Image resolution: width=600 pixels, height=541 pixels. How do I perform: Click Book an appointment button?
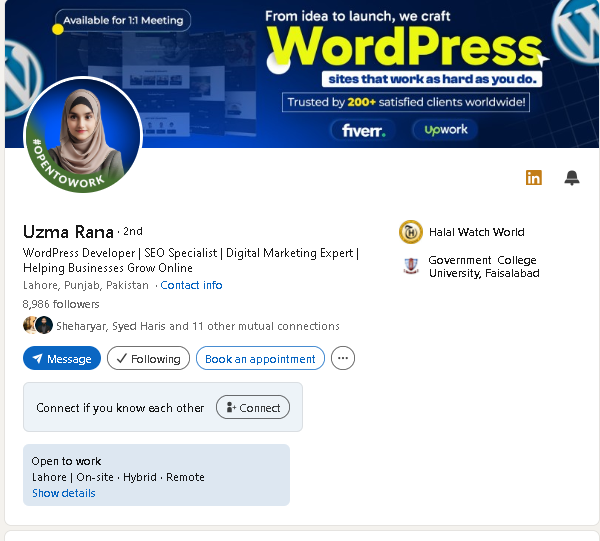pyautogui.click(x=260, y=358)
